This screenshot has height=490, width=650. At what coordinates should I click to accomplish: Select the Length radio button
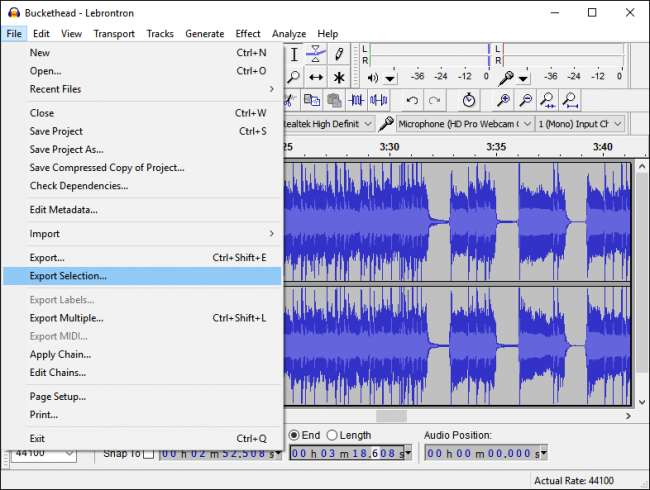click(332, 435)
